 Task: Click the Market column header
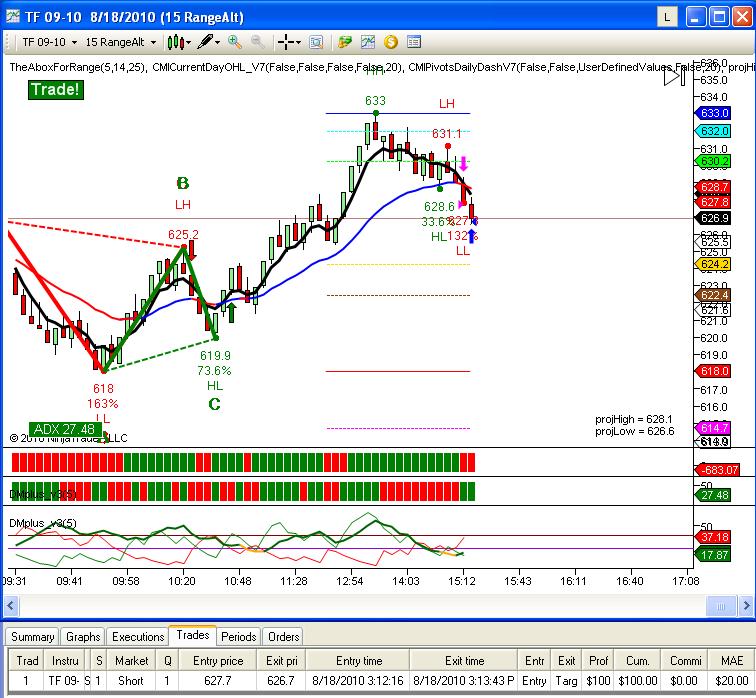[x=132, y=661]
